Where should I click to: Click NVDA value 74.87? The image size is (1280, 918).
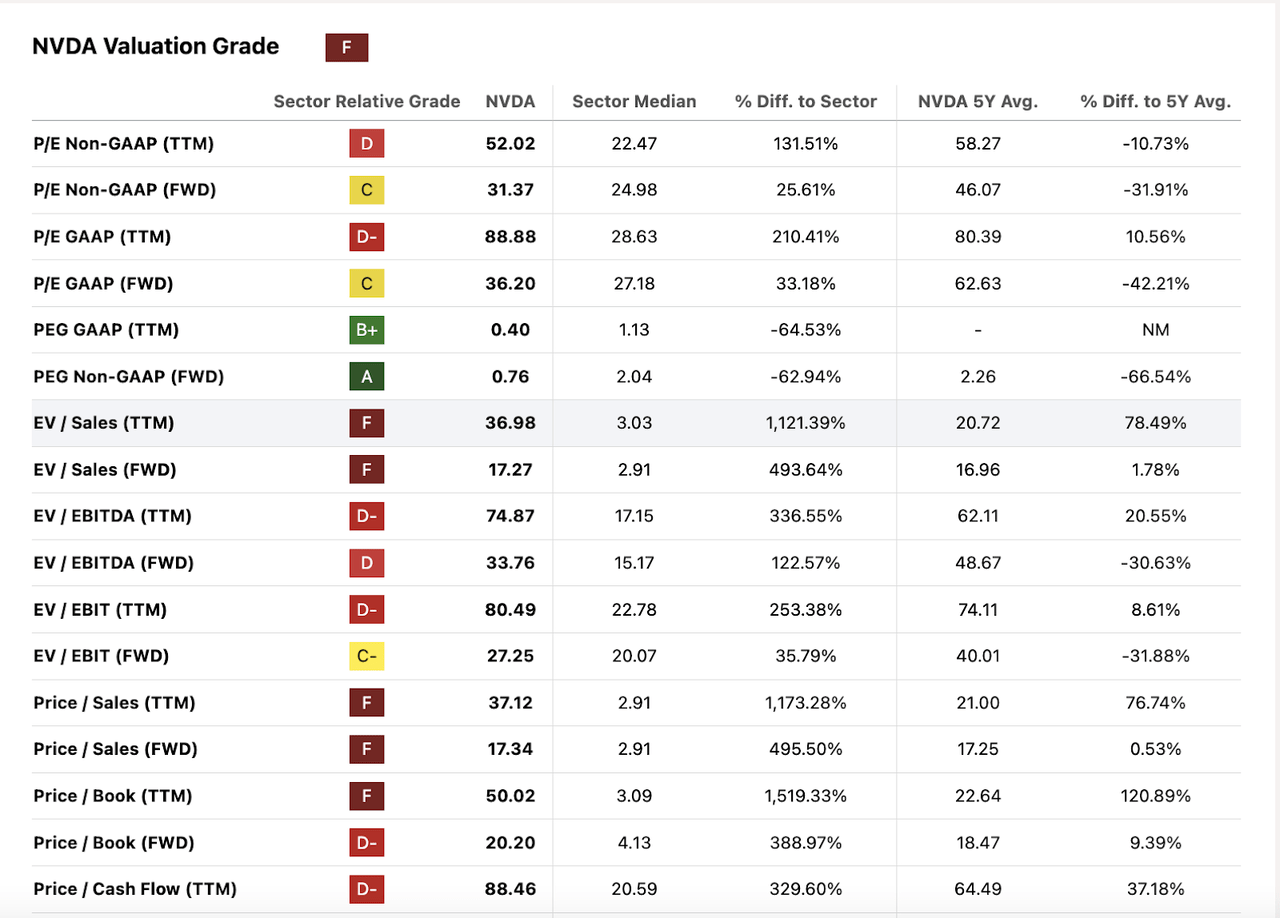click(512, 516)
